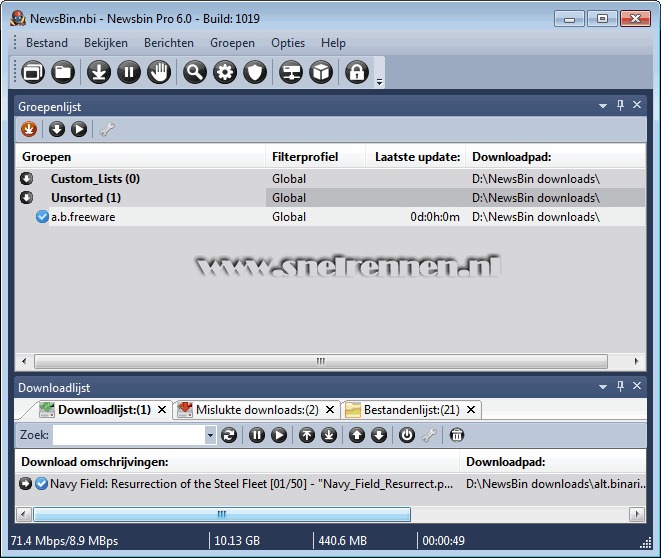Select the a.b.freeware group row

tap(330, 217)
